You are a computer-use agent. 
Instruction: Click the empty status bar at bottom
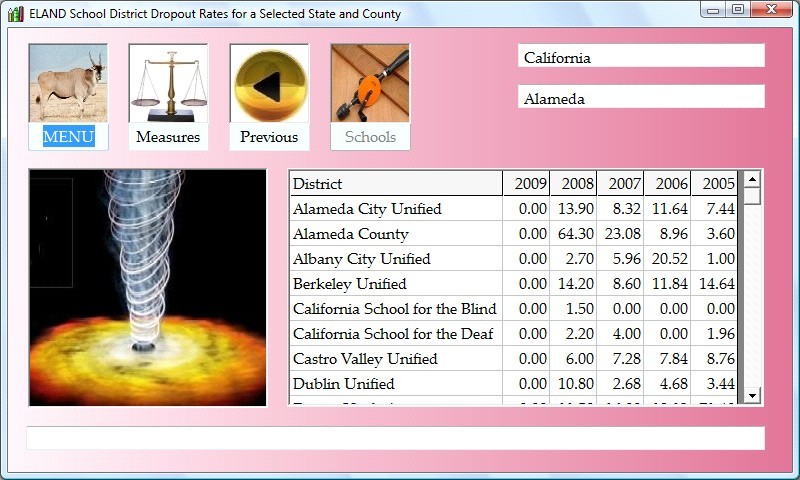click(395, 438)
